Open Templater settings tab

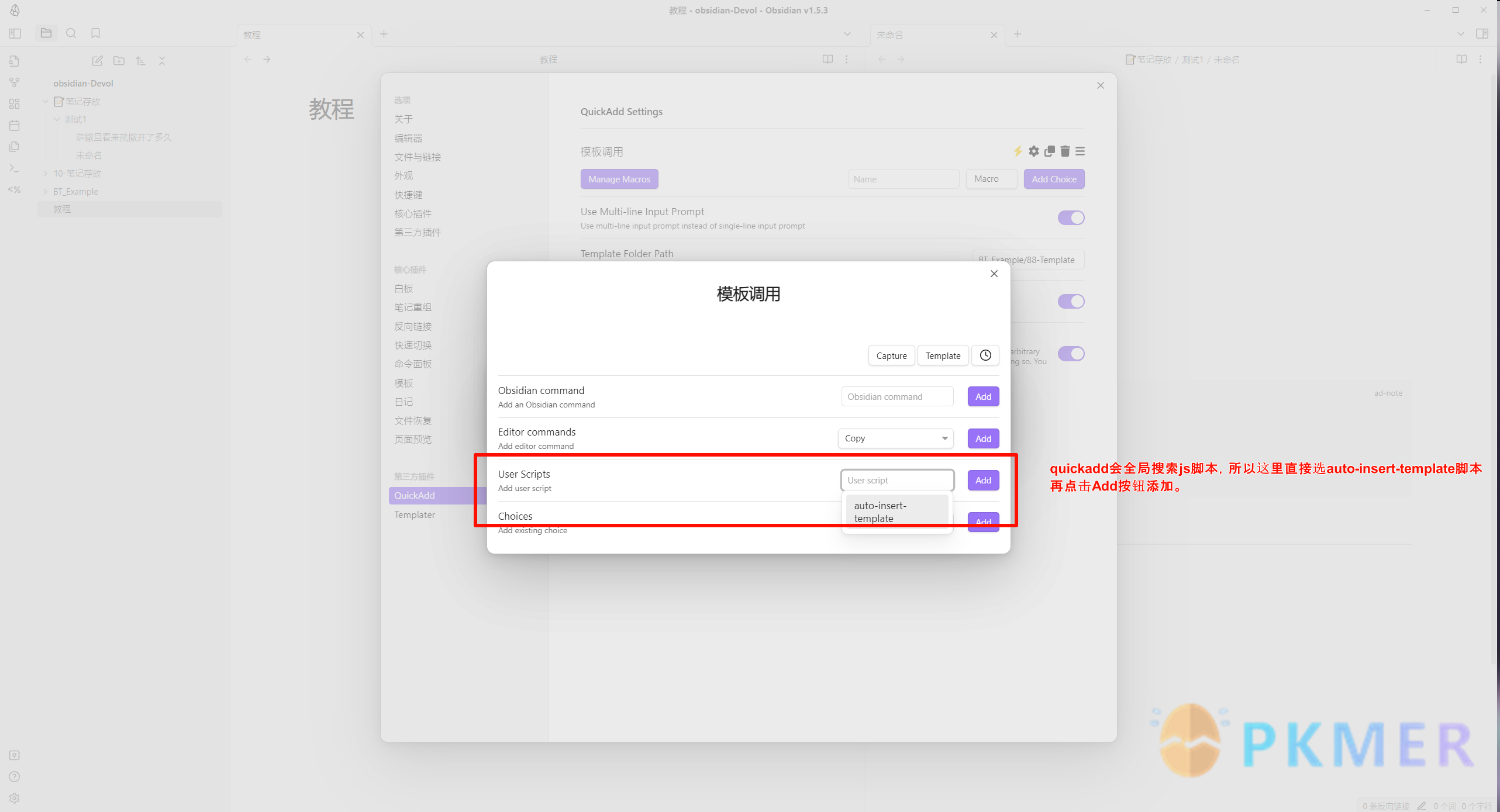pos(415,515)
